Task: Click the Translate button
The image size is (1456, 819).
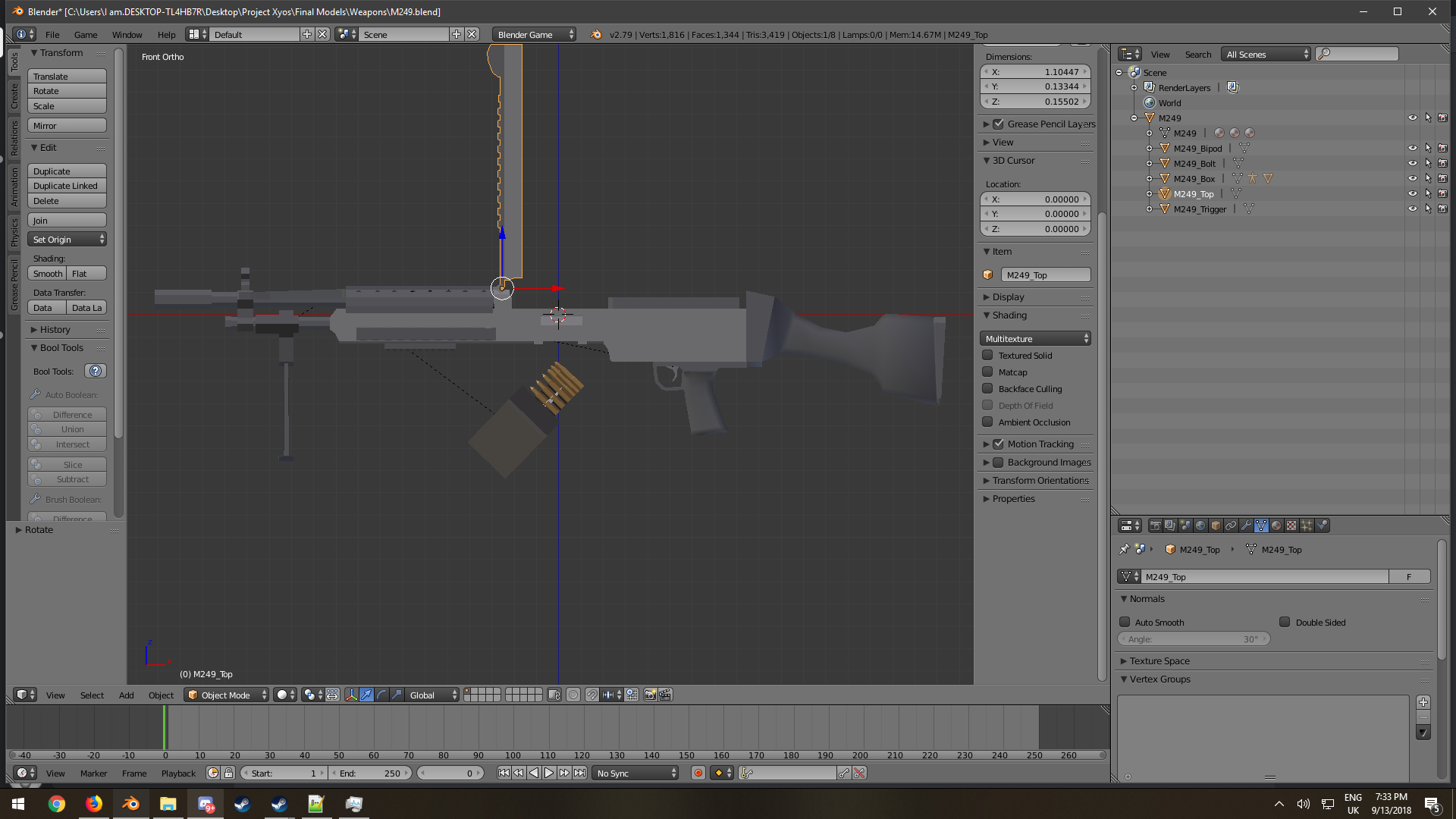Action: tap(67, 77)
